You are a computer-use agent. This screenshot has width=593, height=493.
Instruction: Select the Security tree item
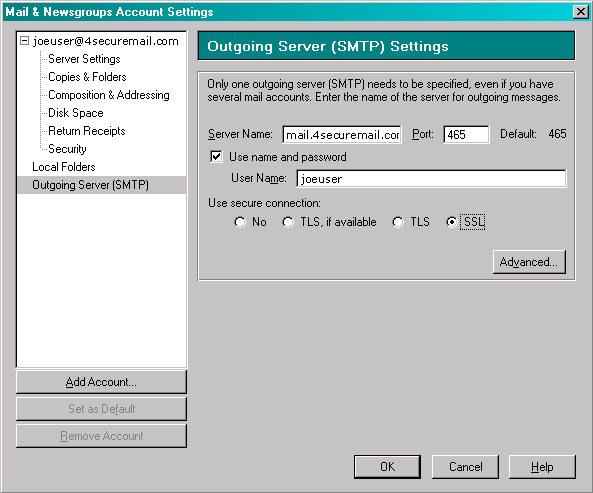67,149
